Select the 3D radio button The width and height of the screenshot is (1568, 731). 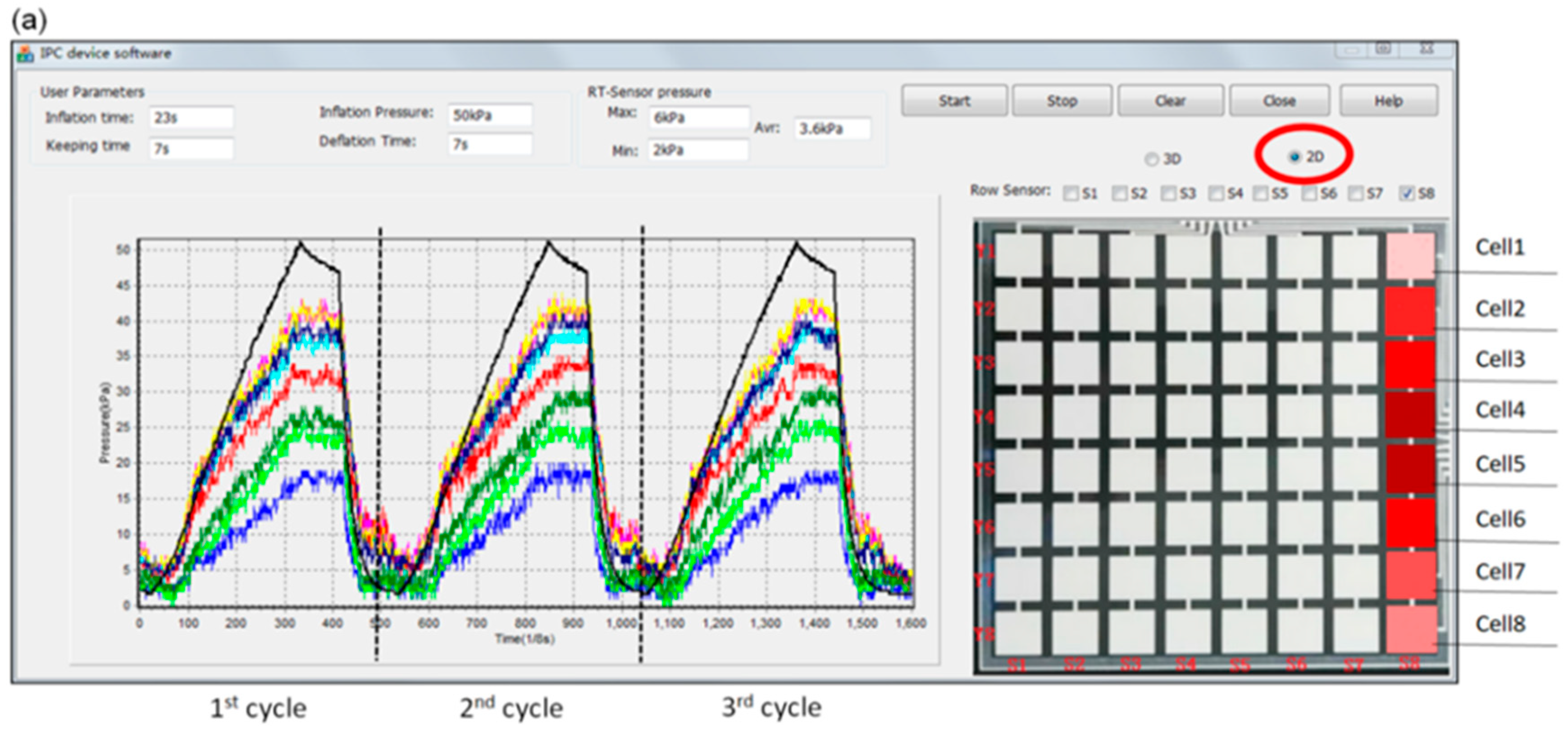[1151, 159]
